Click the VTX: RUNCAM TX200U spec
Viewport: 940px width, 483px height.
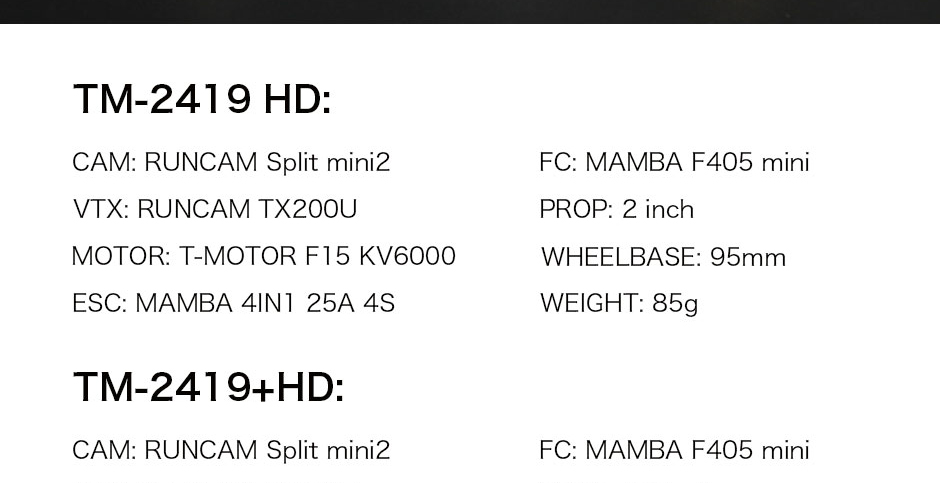coord(215,209)
